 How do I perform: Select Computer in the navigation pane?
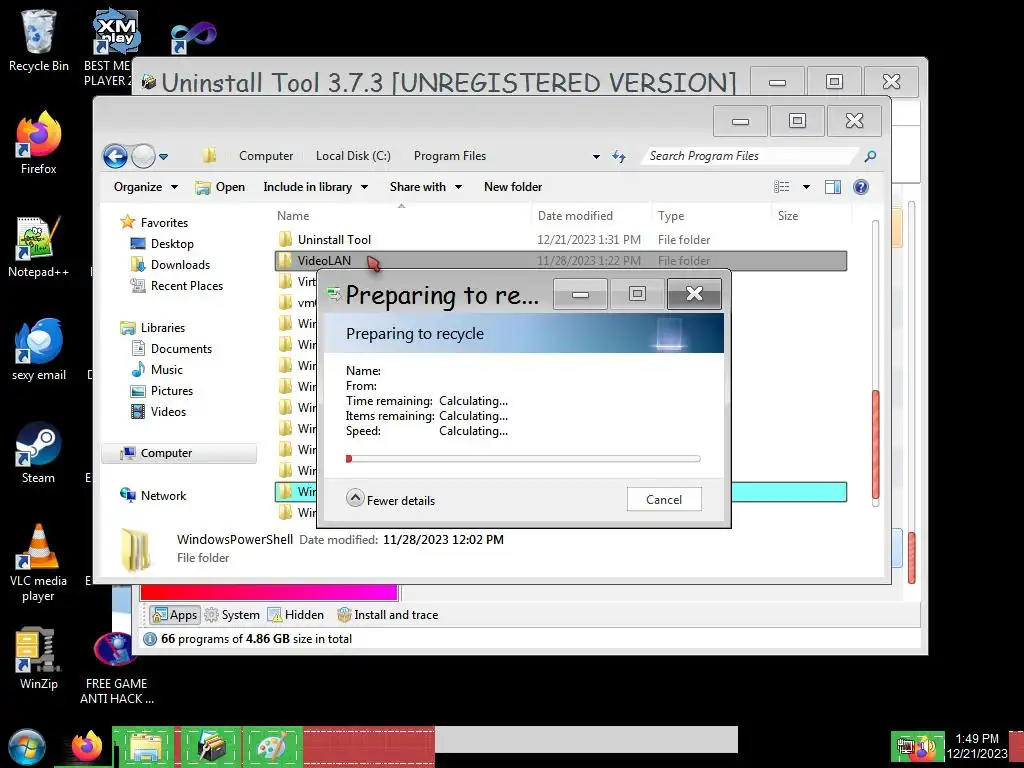pyautogui.click(x=179, y=453)
